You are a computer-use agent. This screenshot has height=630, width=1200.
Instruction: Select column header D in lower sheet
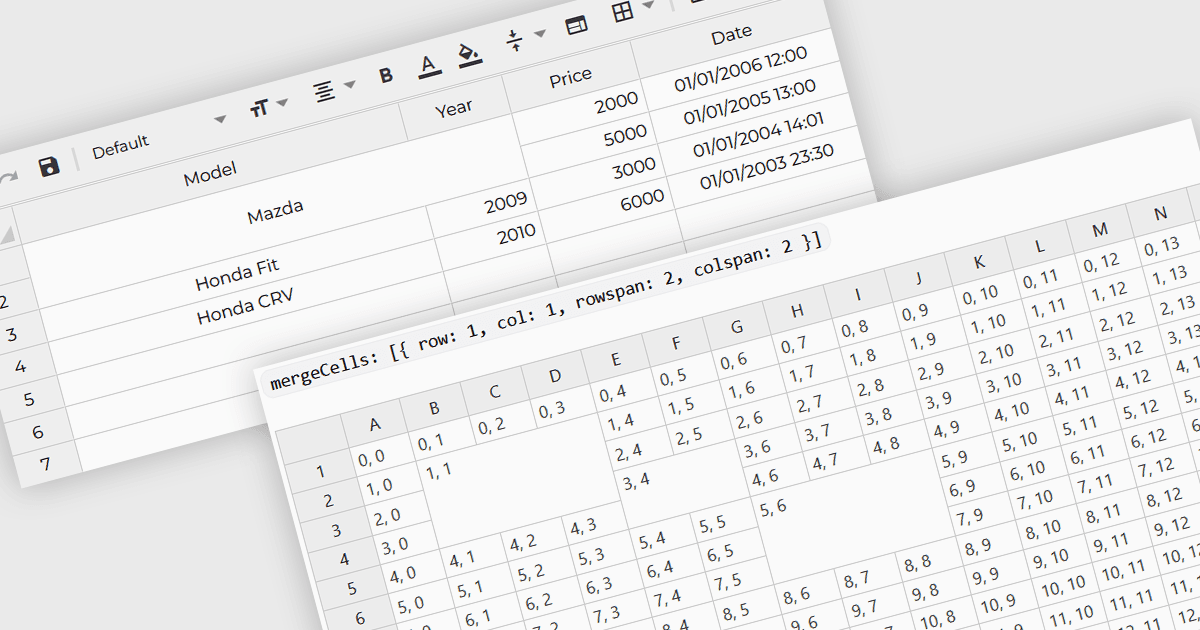click(555, 375)
